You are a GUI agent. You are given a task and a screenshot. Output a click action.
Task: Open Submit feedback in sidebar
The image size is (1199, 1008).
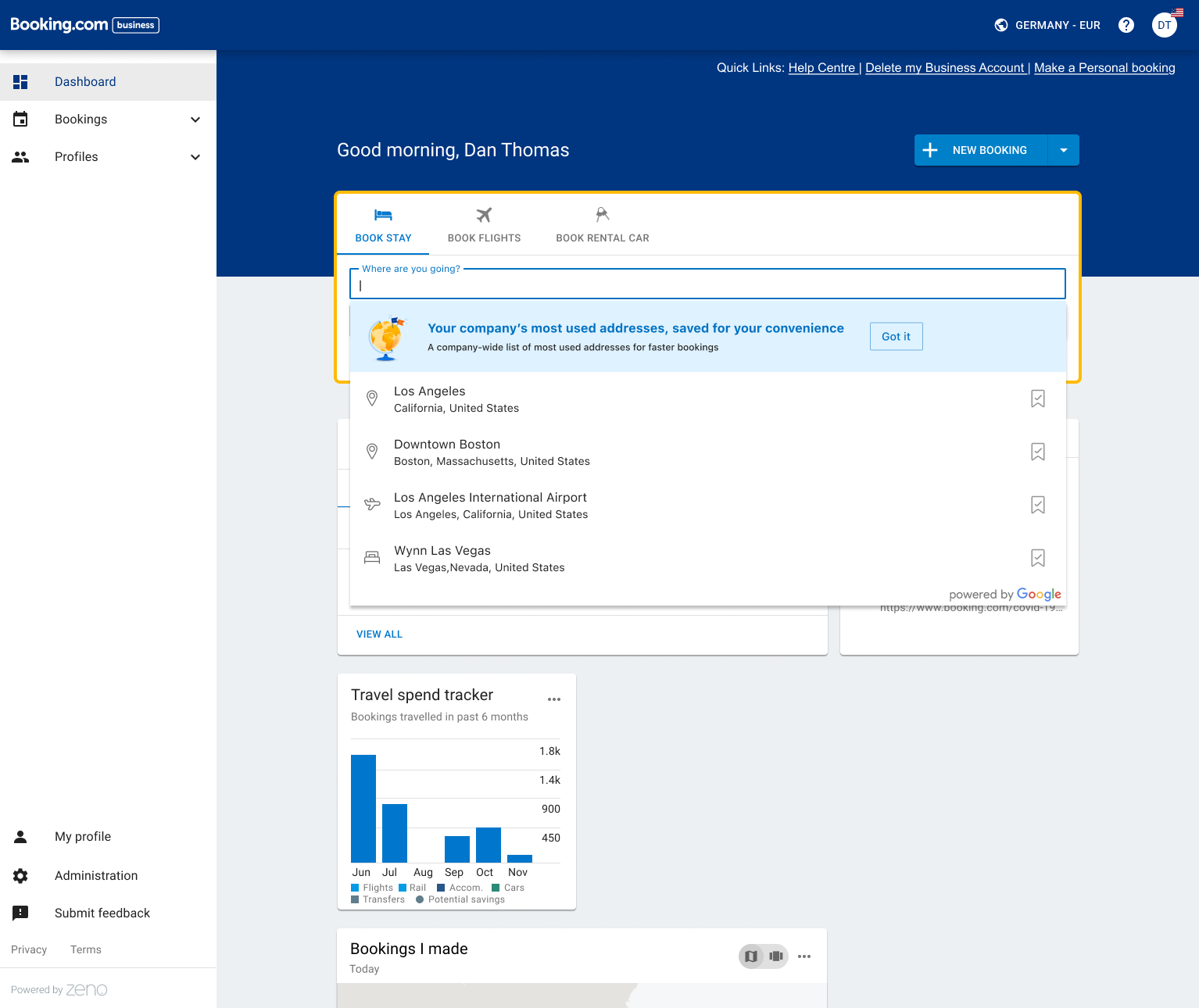(x=102, y=913)
